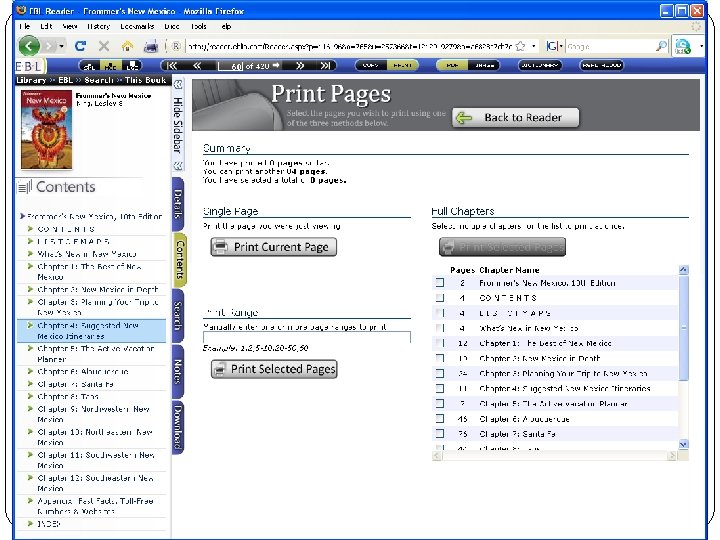Expand the Chapter 8: Taos tree arrow
Viewport: 720px width, 540px height.
[30, 396]
